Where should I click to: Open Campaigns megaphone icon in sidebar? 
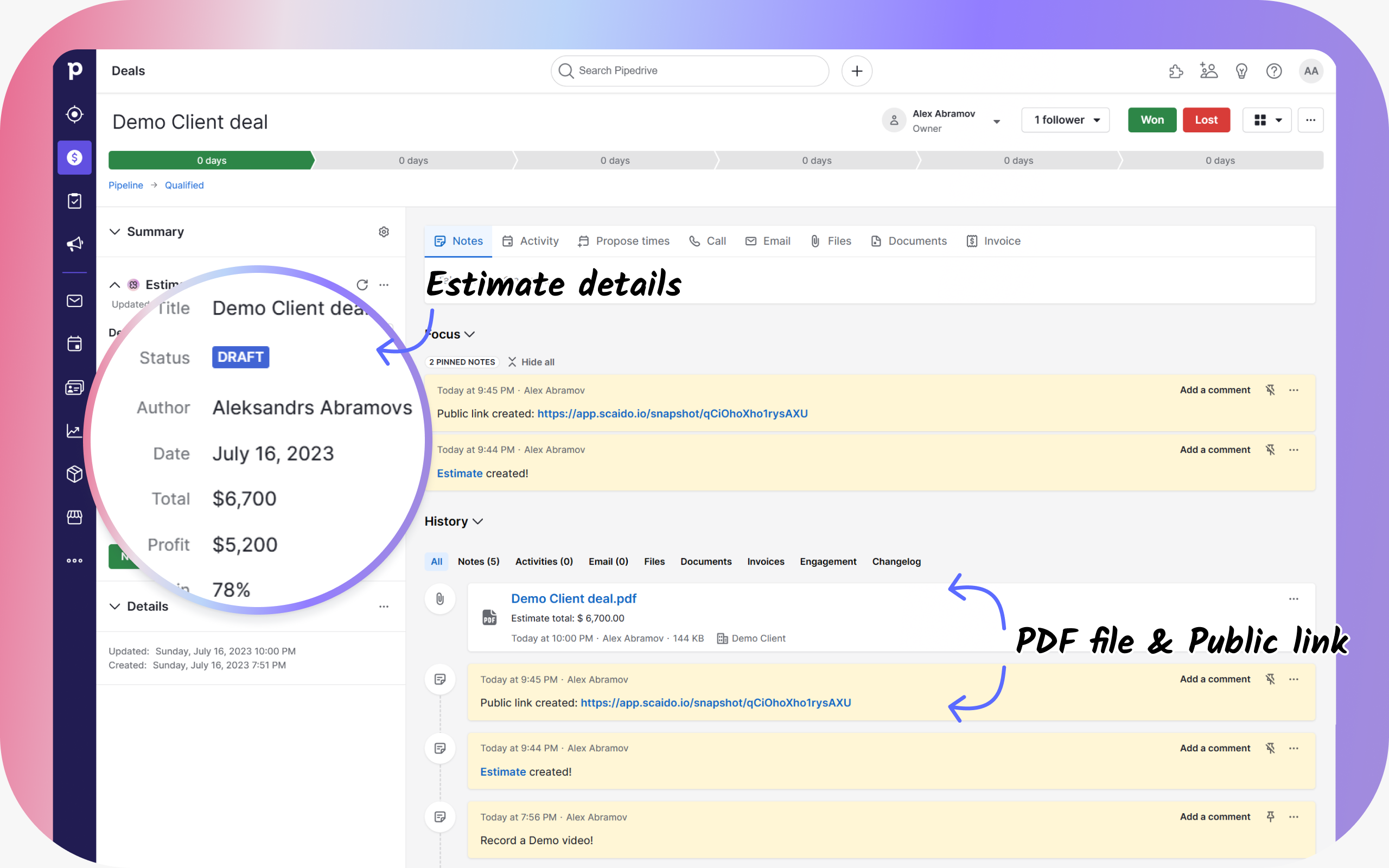click(75, 244)
